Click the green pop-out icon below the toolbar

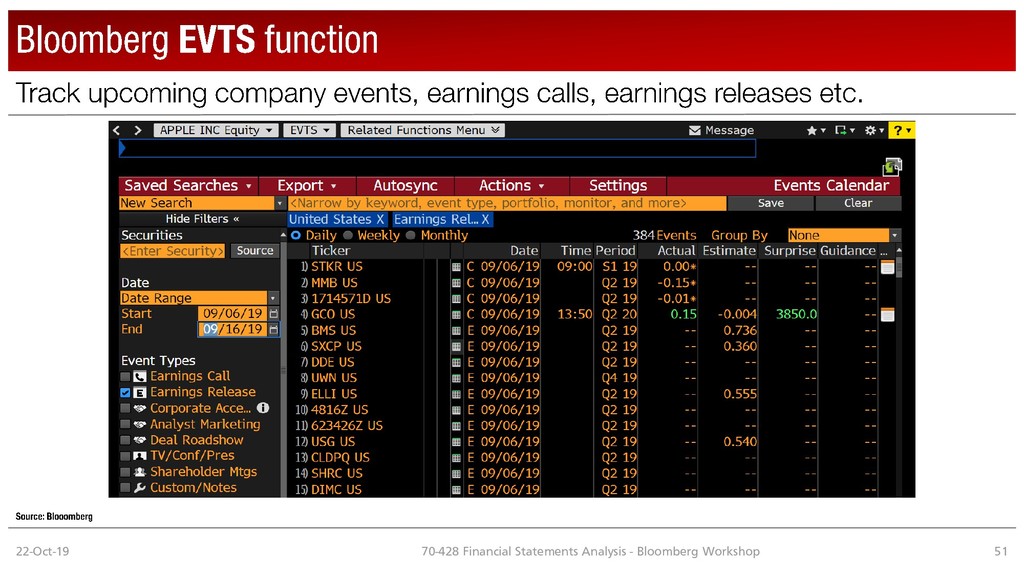pos(892,167)
